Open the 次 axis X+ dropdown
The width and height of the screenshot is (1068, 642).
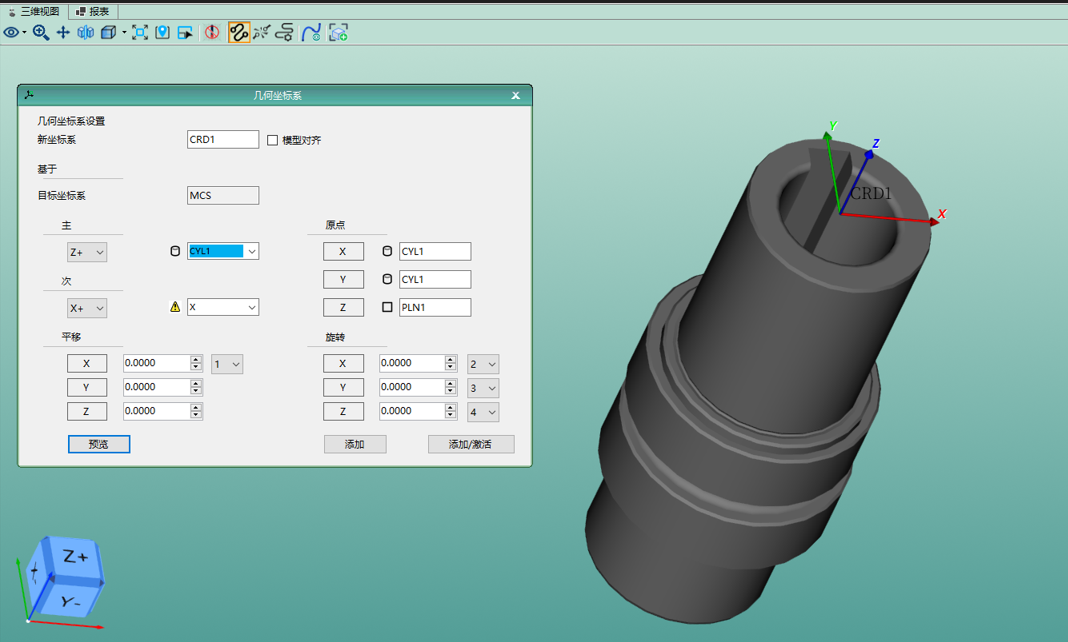(x=87, y=308)
